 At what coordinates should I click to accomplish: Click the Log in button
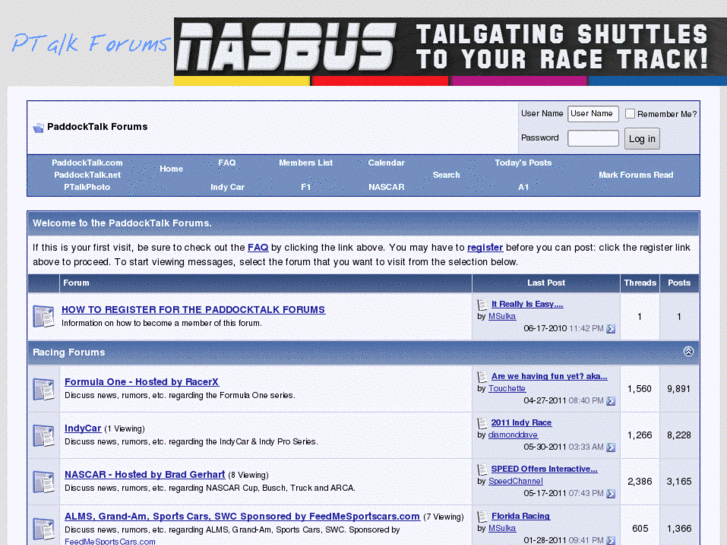click(642, 139)
